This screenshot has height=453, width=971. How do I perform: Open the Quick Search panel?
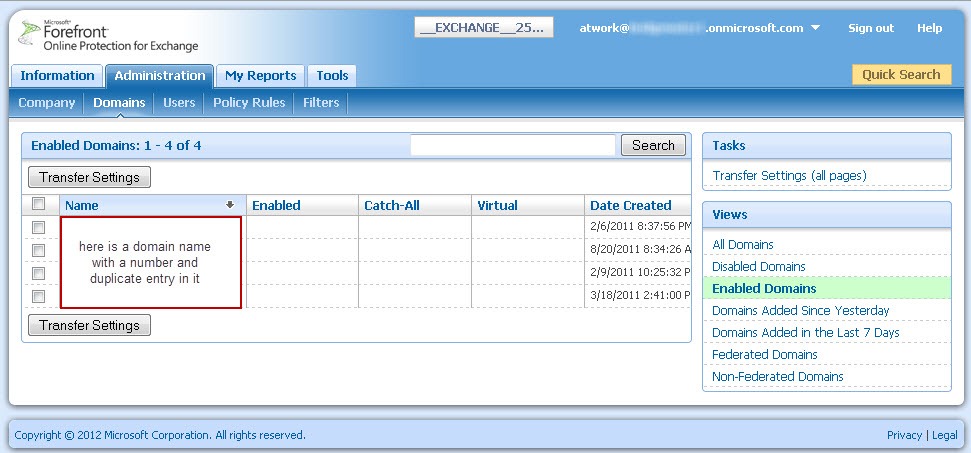(x=900, y=75)
